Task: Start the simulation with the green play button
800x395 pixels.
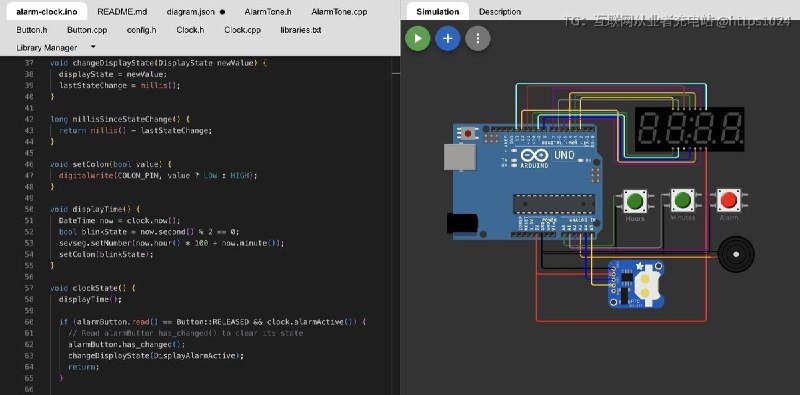Action: pyautogui.click(x=417, y=38)
